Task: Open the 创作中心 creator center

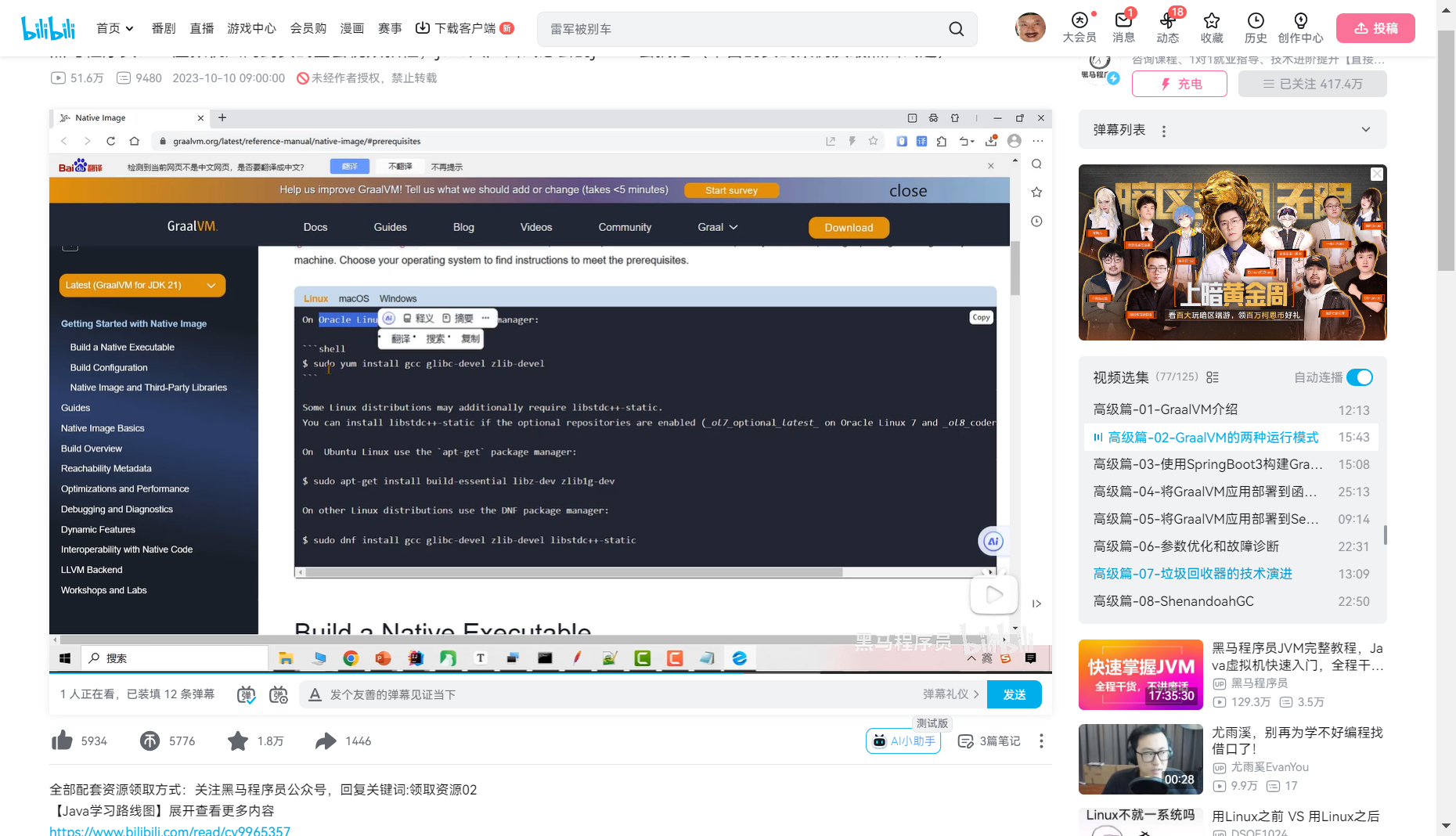Action: [1300, 28]
